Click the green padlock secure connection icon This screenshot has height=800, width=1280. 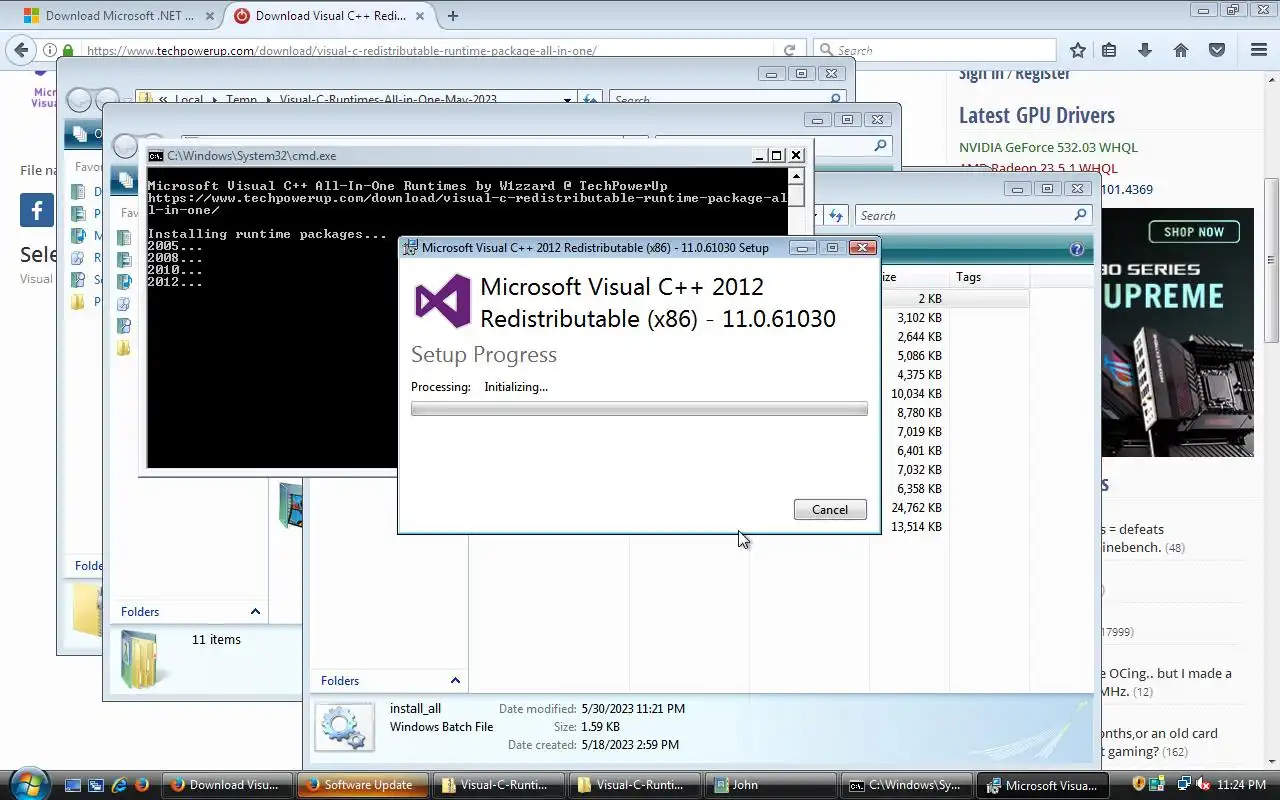click(68, 50)
